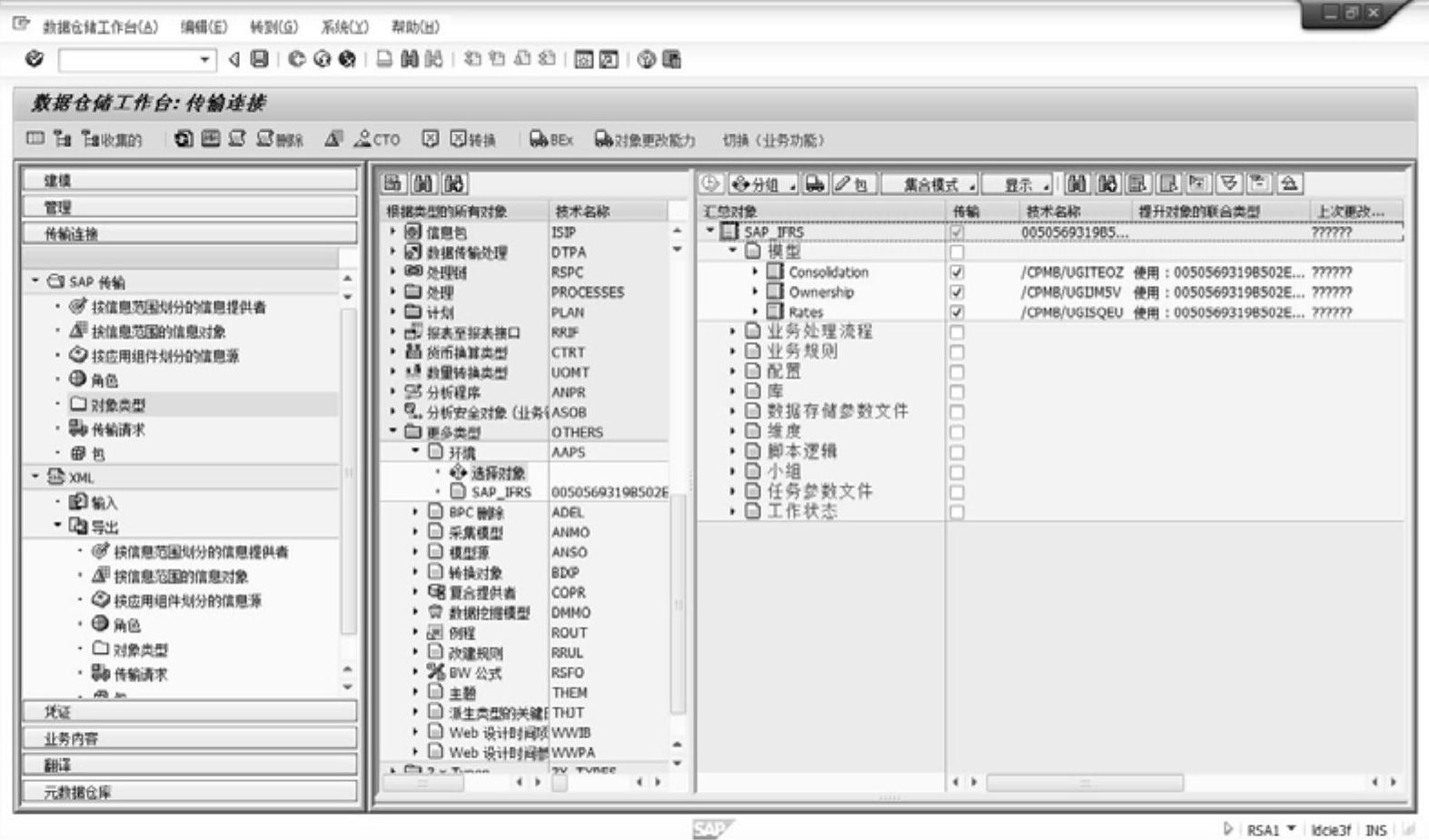Click the Create new session icon

pos(584,60)
